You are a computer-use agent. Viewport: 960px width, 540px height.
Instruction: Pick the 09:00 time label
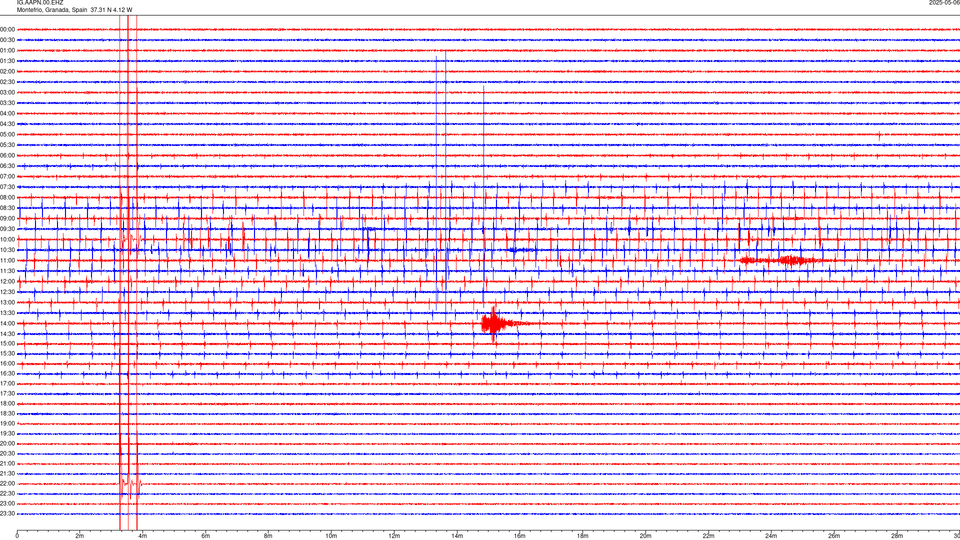pos(8,219)
